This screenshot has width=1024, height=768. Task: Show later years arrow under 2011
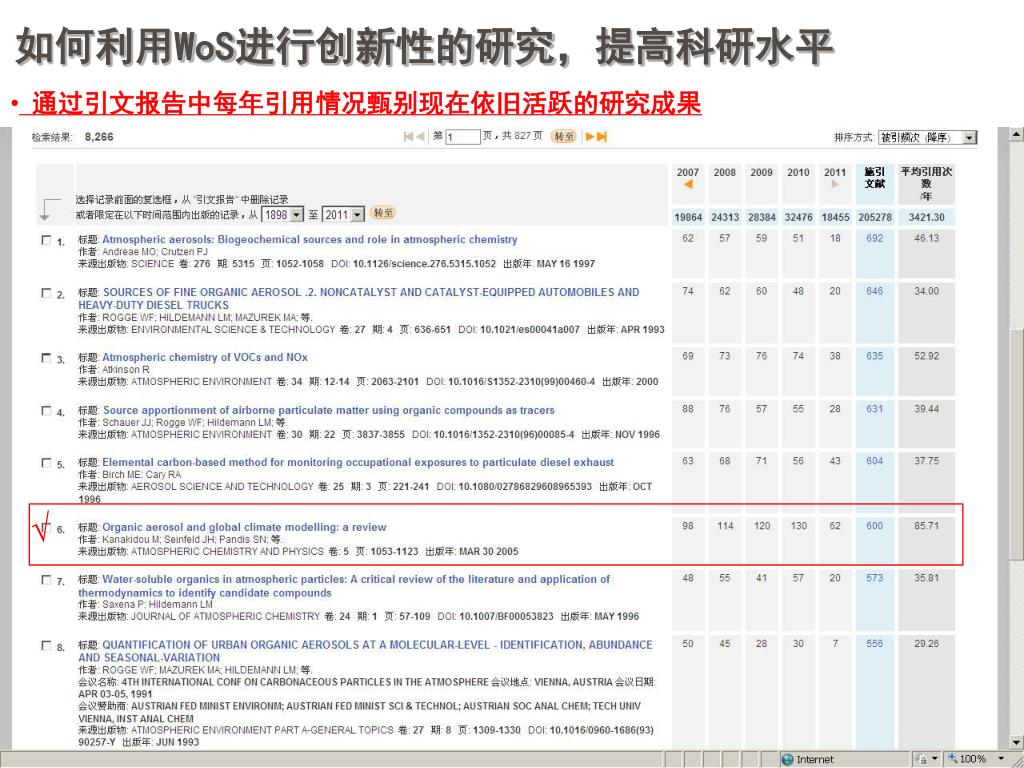tap(835, 185)
